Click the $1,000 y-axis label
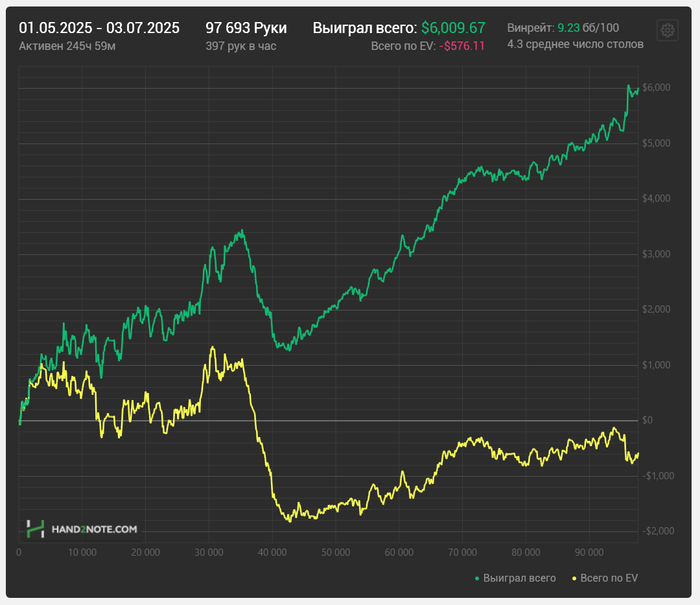 tap(656, 365)
